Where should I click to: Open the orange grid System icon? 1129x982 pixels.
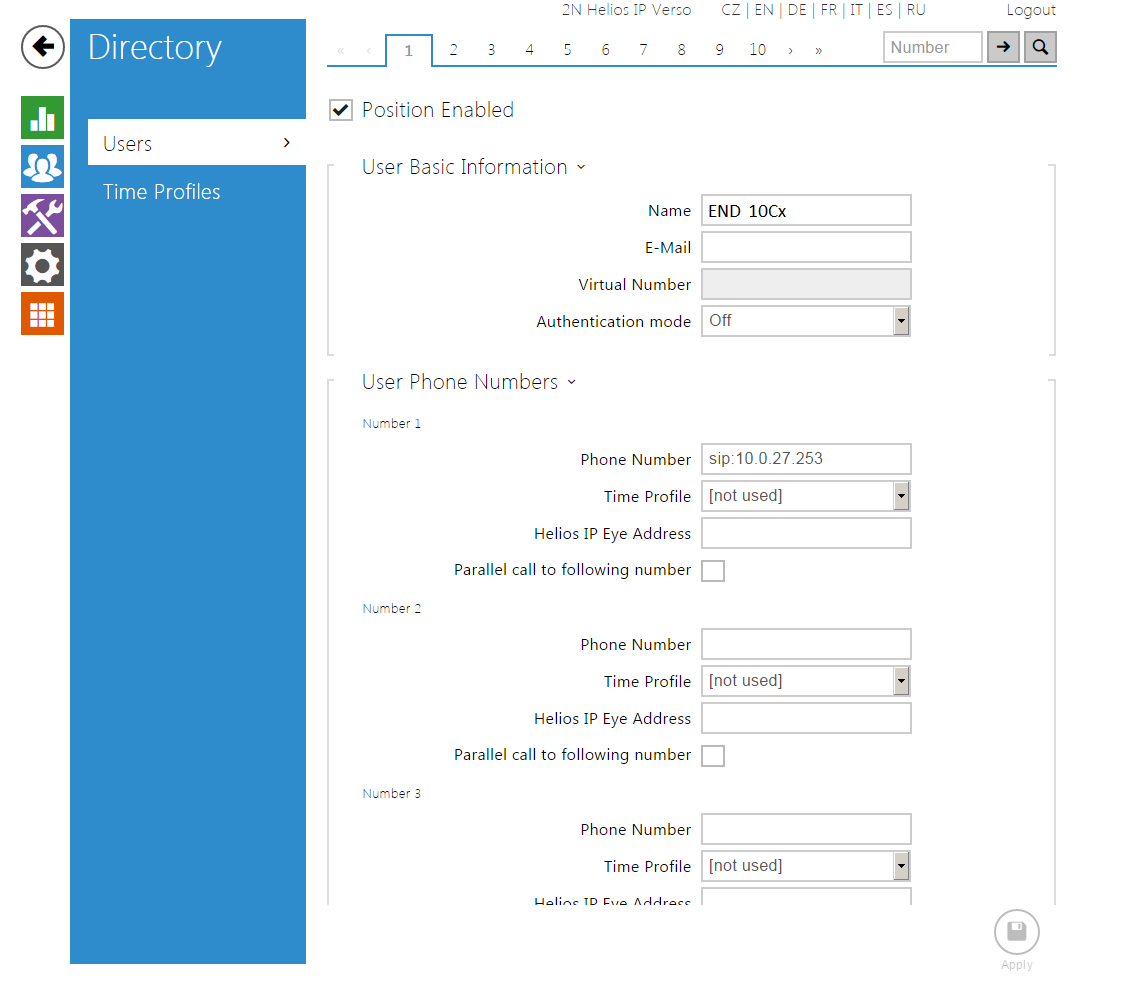[42, 313]
